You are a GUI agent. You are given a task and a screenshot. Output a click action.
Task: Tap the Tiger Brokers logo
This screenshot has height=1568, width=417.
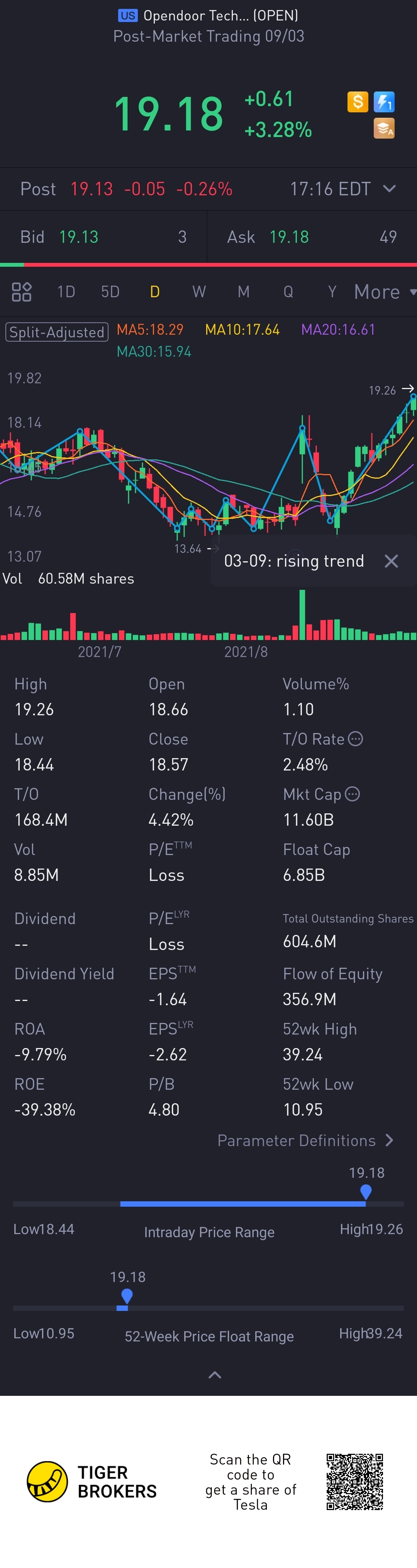pyautogui.click(x=47, y=1482)
